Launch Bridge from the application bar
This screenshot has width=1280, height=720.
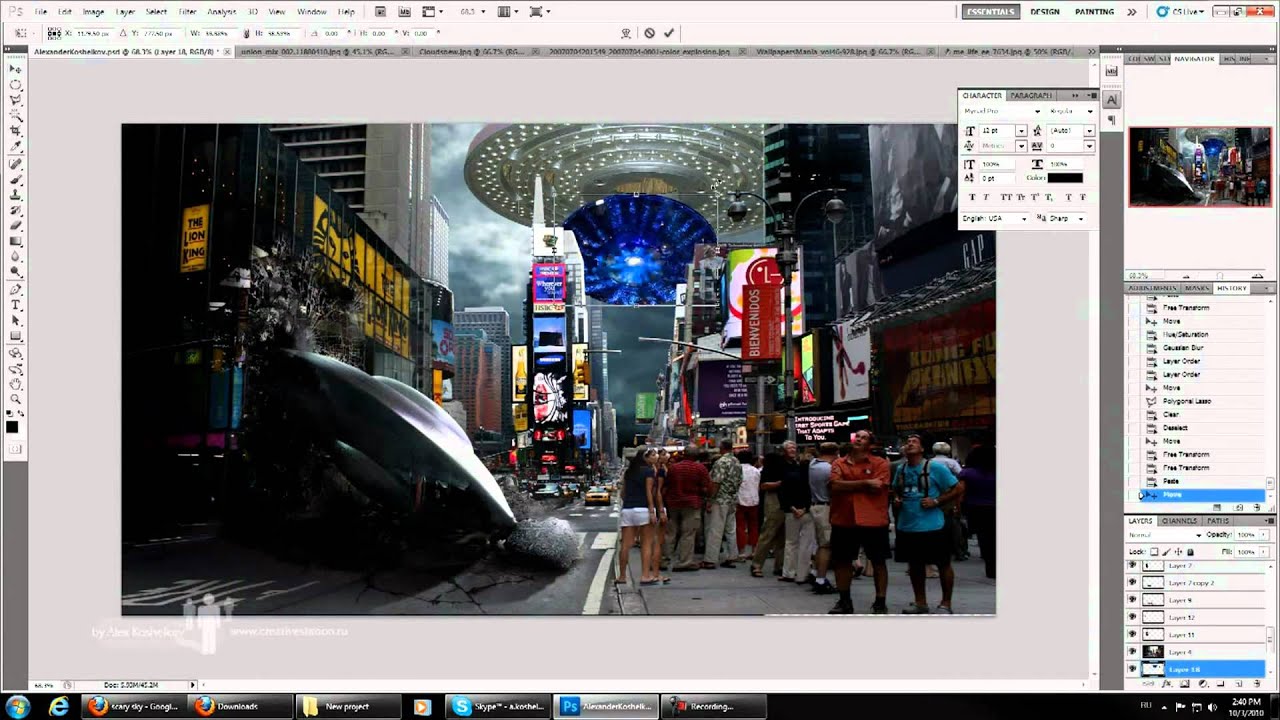coord(381,12)
